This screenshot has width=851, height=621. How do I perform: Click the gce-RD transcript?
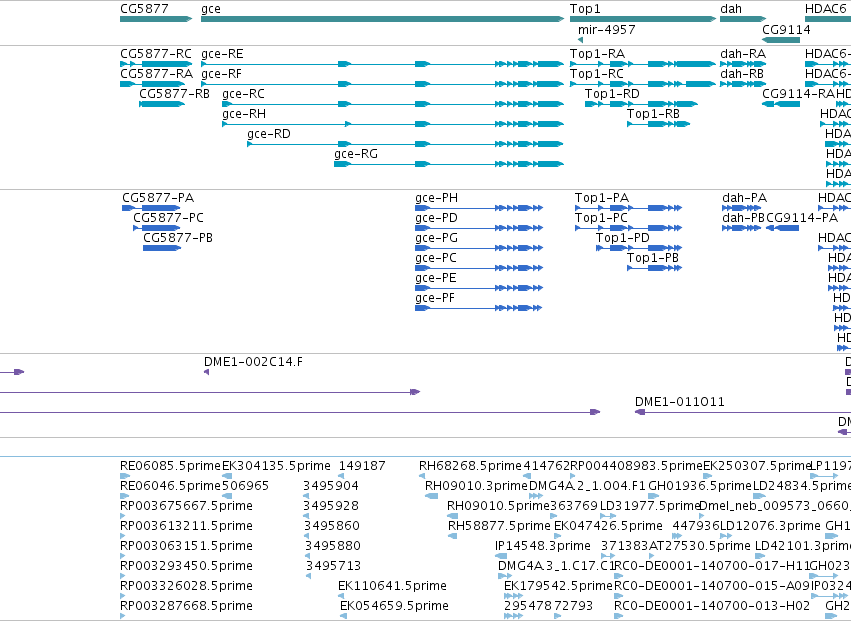(405, 144)
